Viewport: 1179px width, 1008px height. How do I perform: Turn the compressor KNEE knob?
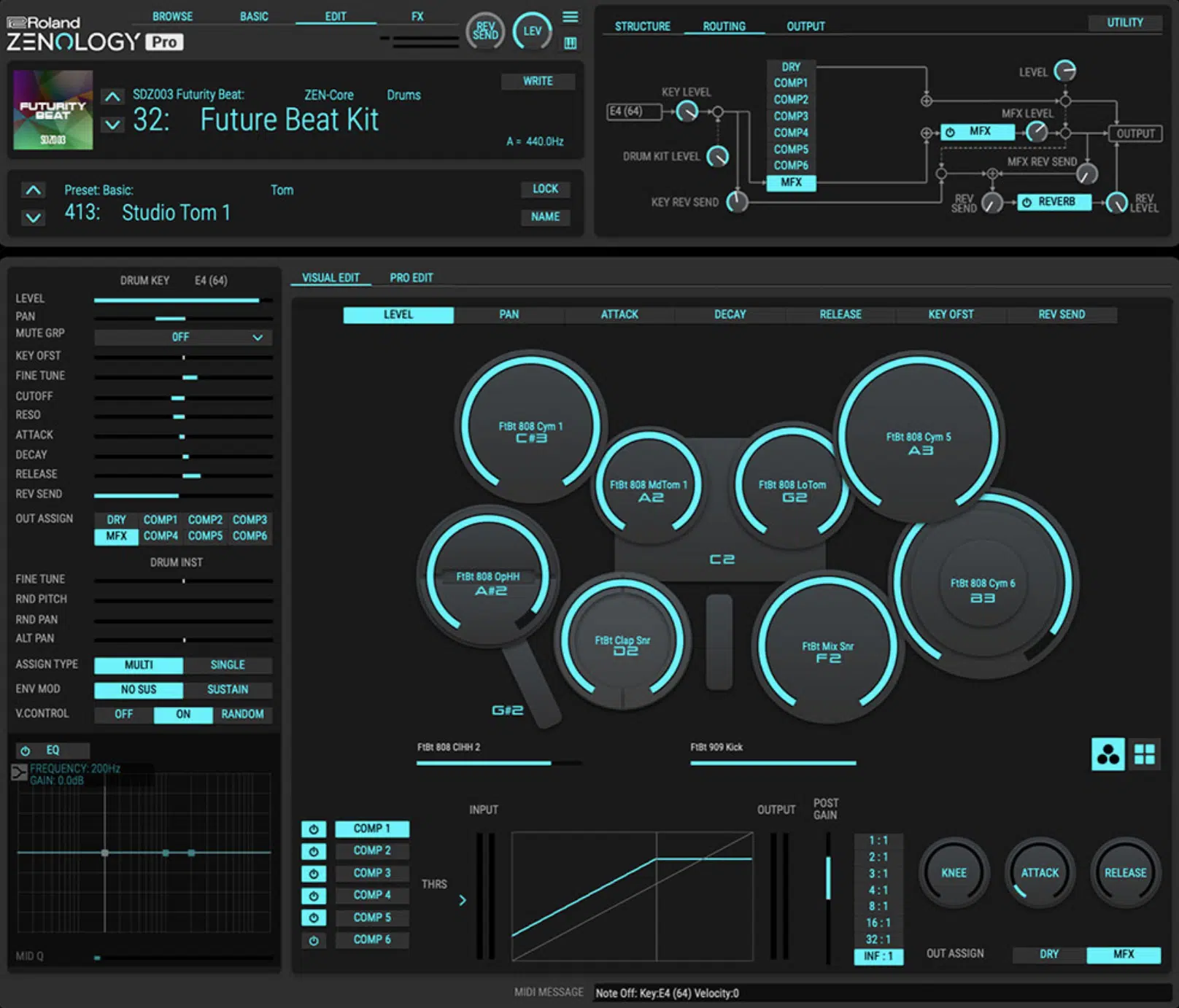(x=953, y=872)
